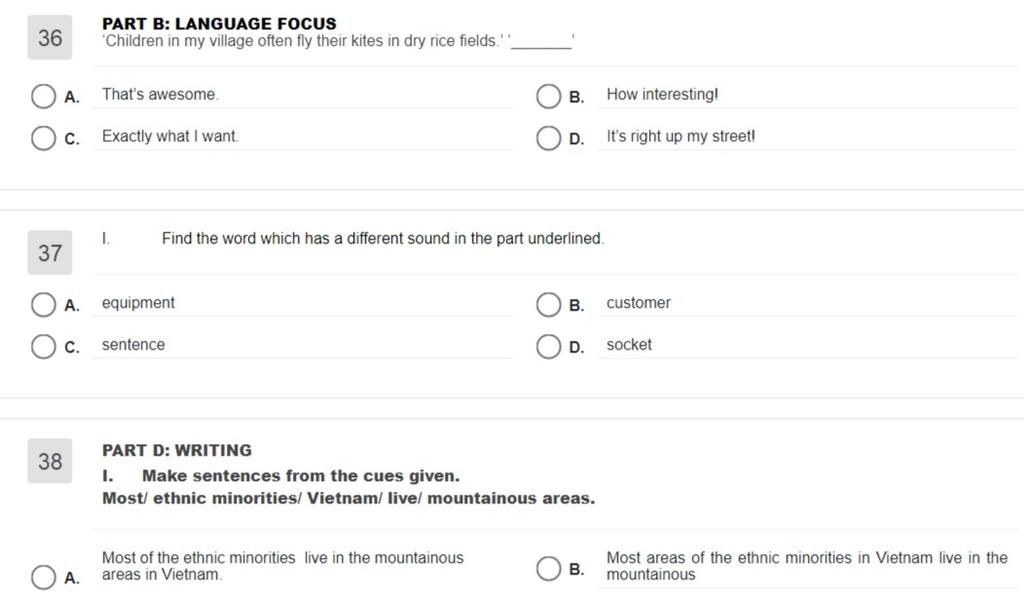The width and height of the screenshot is (1024, 594).
Task: Select radio option B 'How interesting!'
Action: (549, 97)
